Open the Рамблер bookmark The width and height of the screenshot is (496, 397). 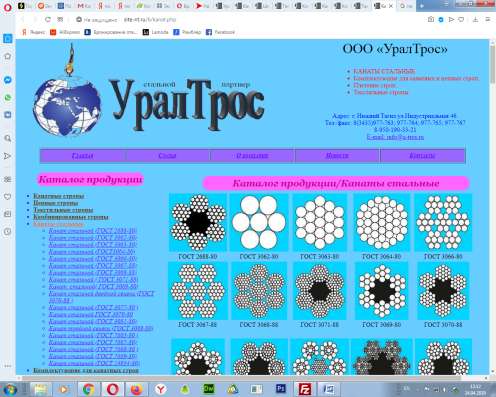pos(187,32)
